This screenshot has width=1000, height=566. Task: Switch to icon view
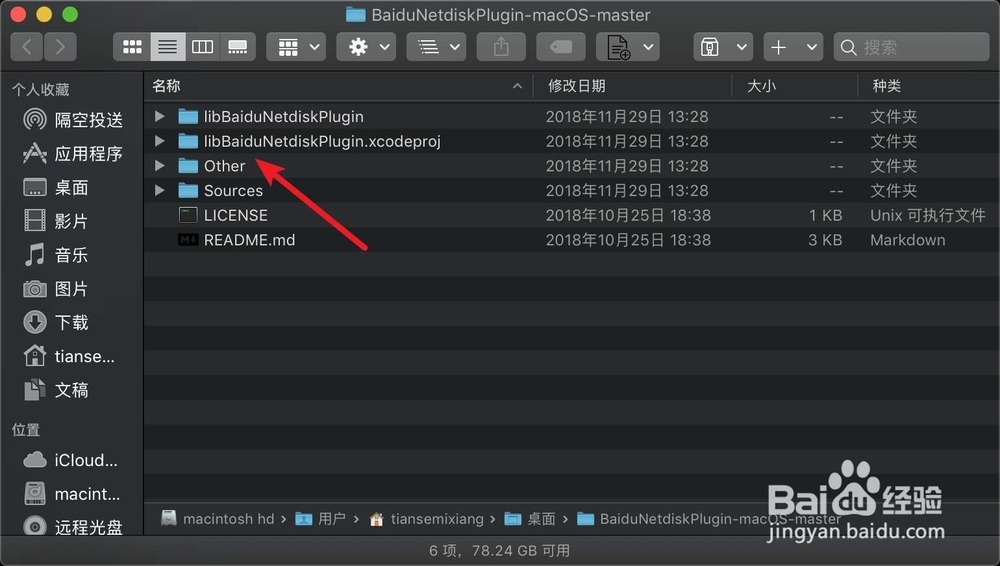(132, 47)
